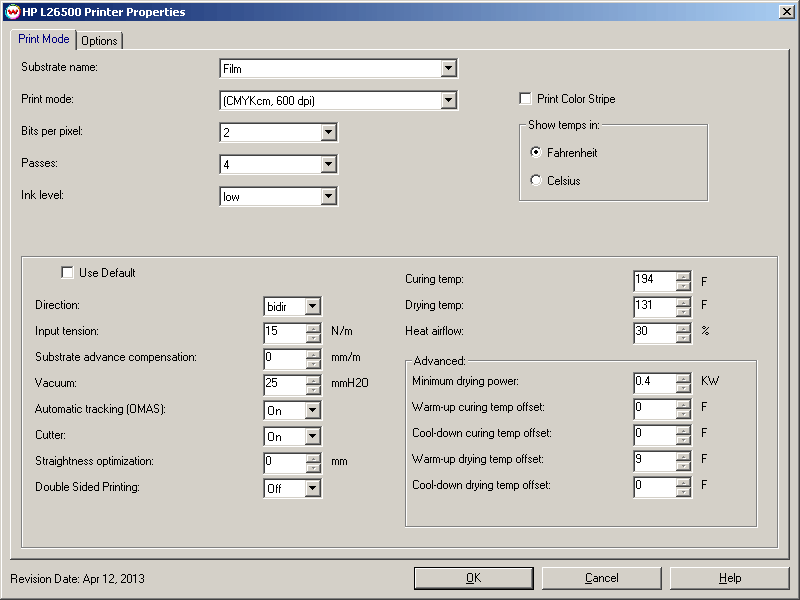Decrease Input tension with the down arrow

coord(313,337)
